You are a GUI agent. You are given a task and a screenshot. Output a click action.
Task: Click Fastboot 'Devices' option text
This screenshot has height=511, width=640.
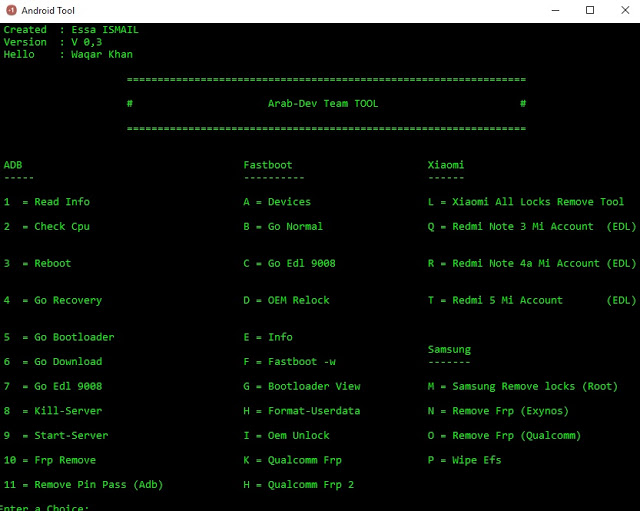(289, 202)
